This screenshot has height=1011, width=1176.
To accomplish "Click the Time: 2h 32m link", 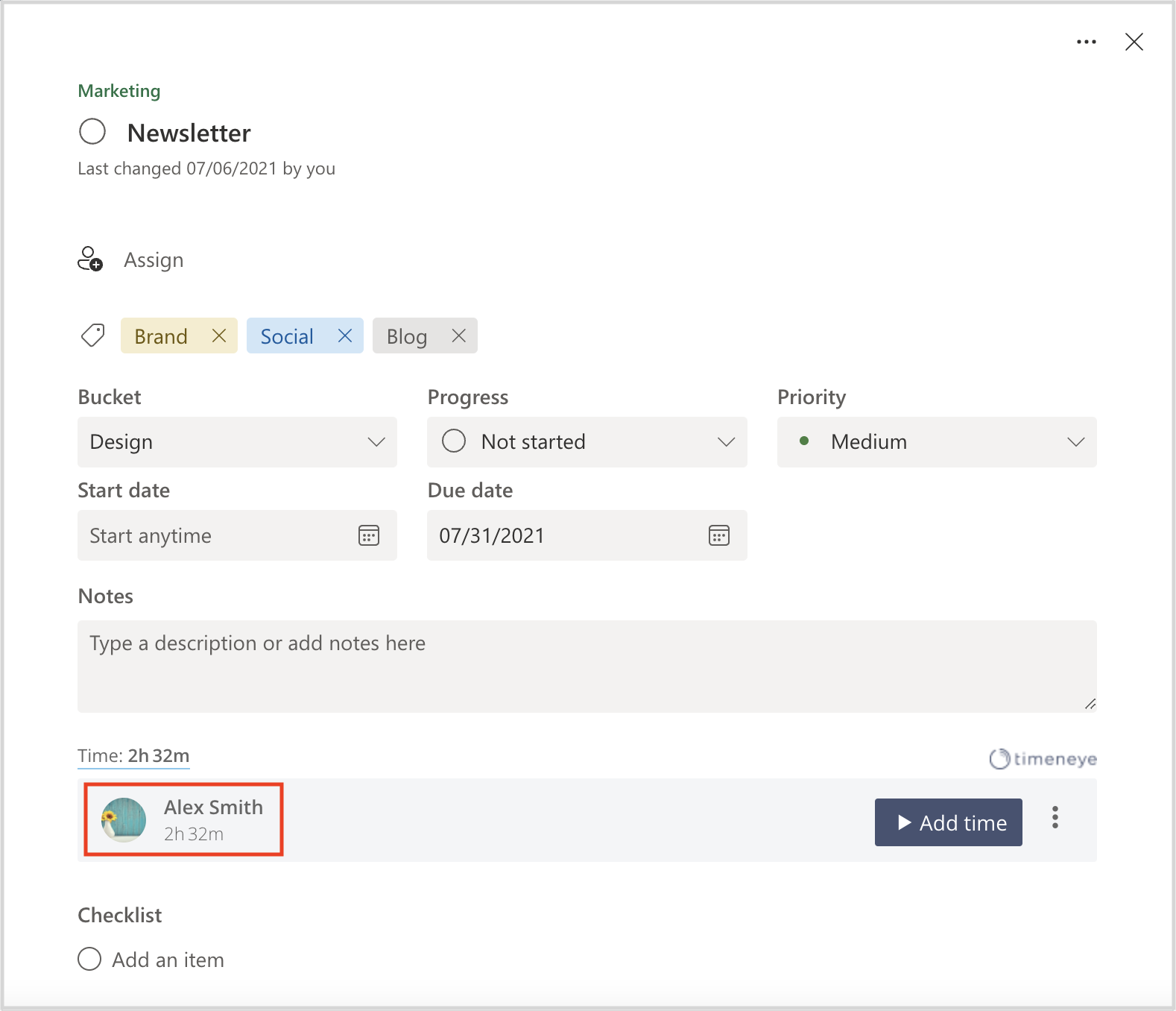I will [x=134, y=756].
